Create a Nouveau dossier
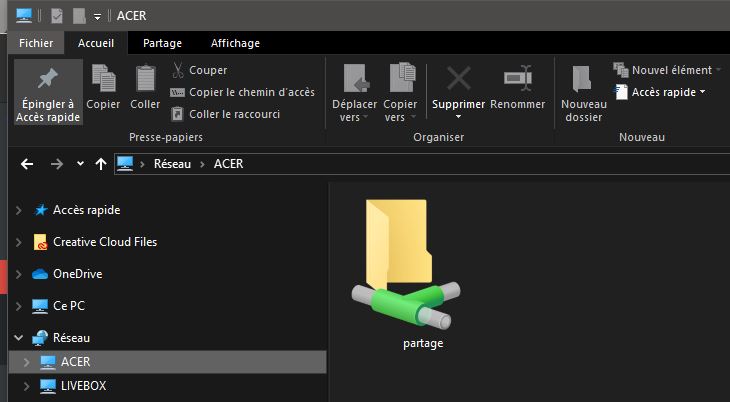 [x=584, y=93]
